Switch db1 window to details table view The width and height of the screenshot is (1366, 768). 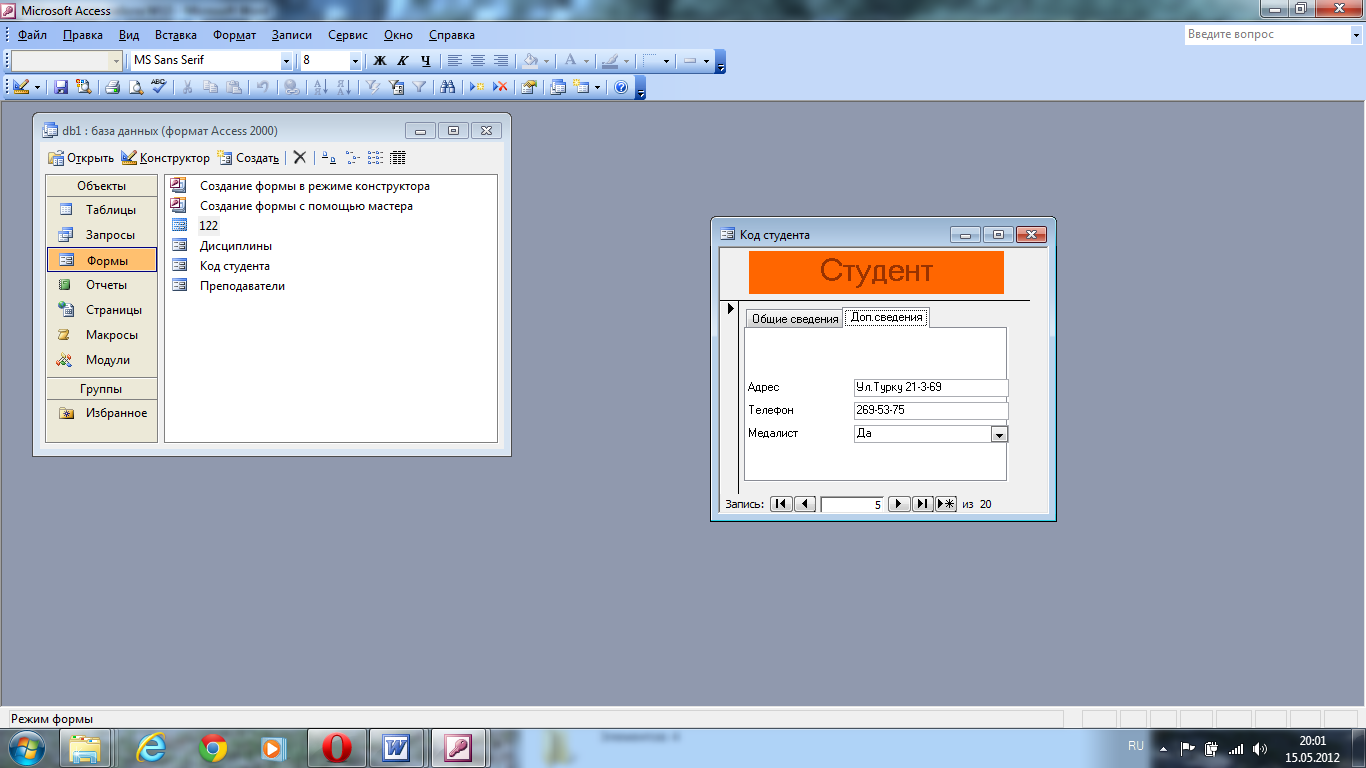pyautogui.click(x=398, y=158)
